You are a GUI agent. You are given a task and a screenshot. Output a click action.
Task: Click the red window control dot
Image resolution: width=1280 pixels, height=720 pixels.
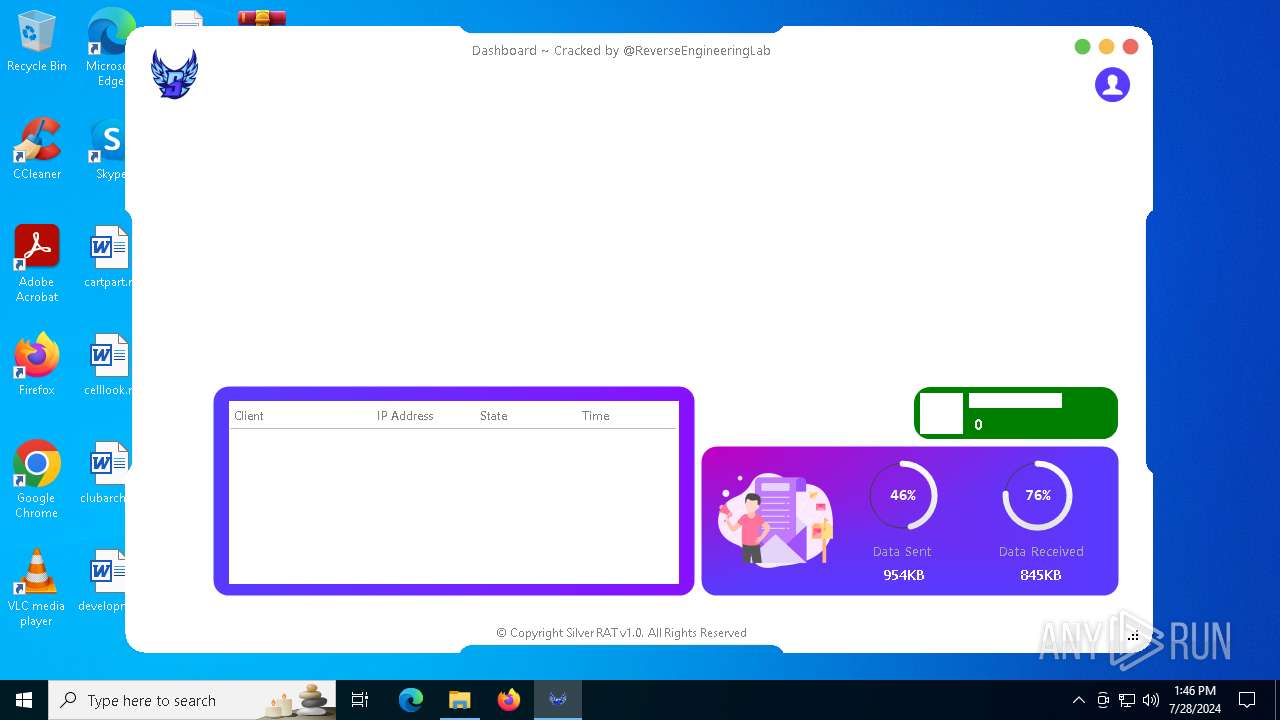pos(1130,47)
